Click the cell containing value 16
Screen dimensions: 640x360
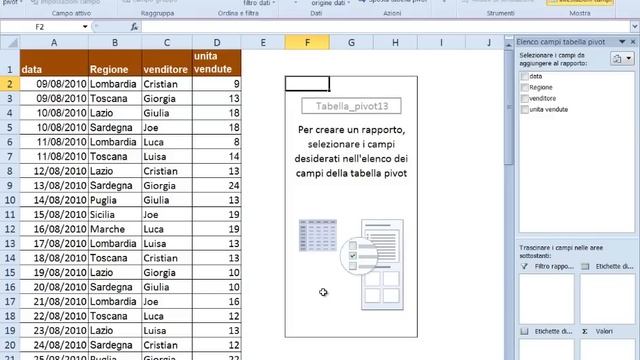pos(217,302)
